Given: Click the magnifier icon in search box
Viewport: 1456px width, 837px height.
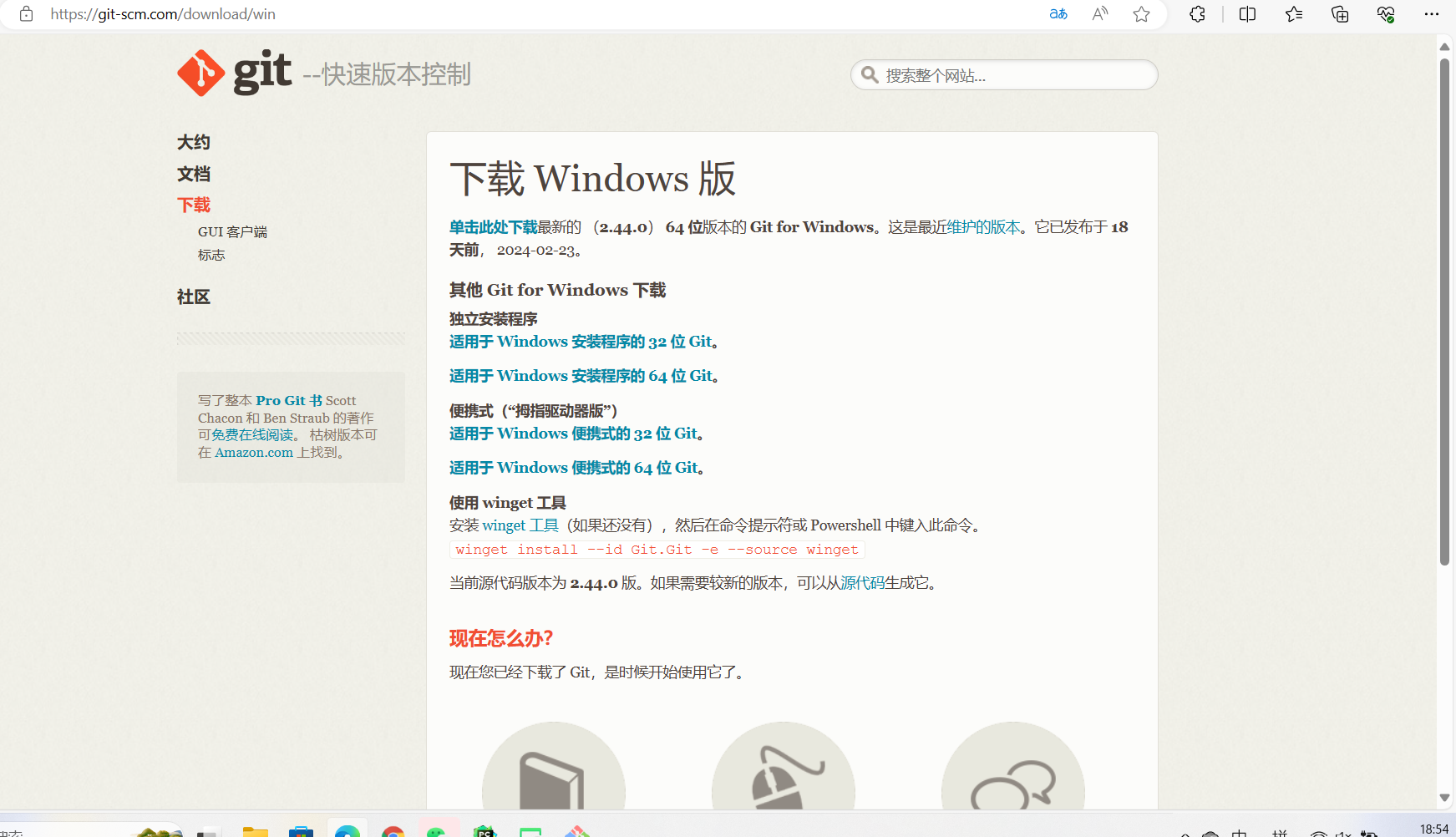Looking at the screenshot, I should pos(870,75).
